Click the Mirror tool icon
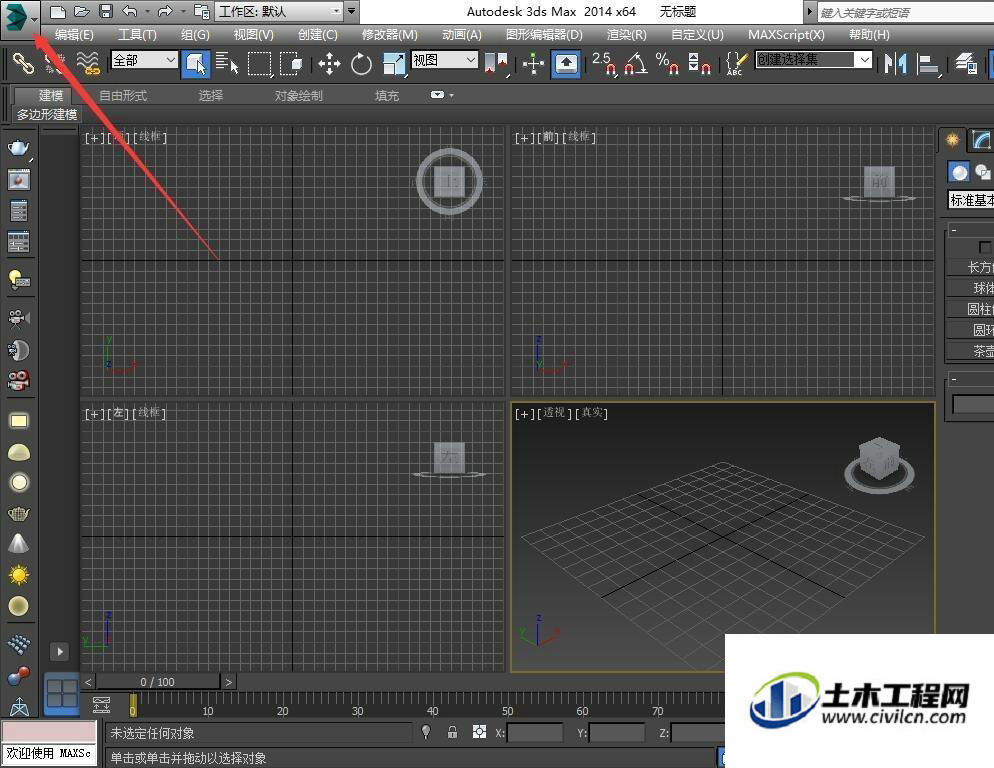Image resolution: width=994 pixels, height=768 pixels. pyautogui.click(x=896, y=63)
